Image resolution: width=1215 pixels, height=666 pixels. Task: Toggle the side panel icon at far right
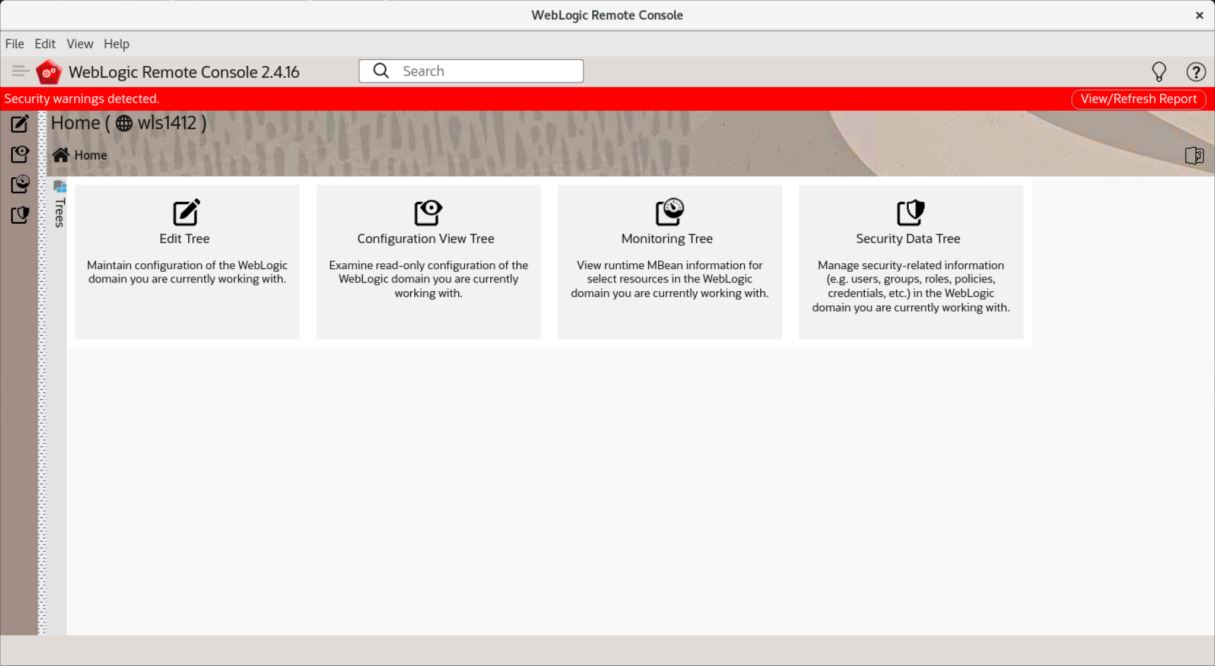tap(1193, 155)
